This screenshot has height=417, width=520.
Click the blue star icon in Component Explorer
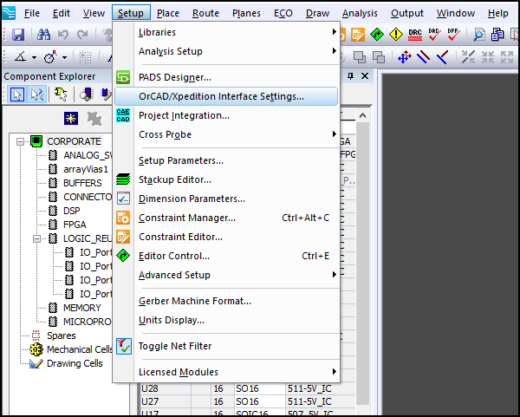[71, 118]
